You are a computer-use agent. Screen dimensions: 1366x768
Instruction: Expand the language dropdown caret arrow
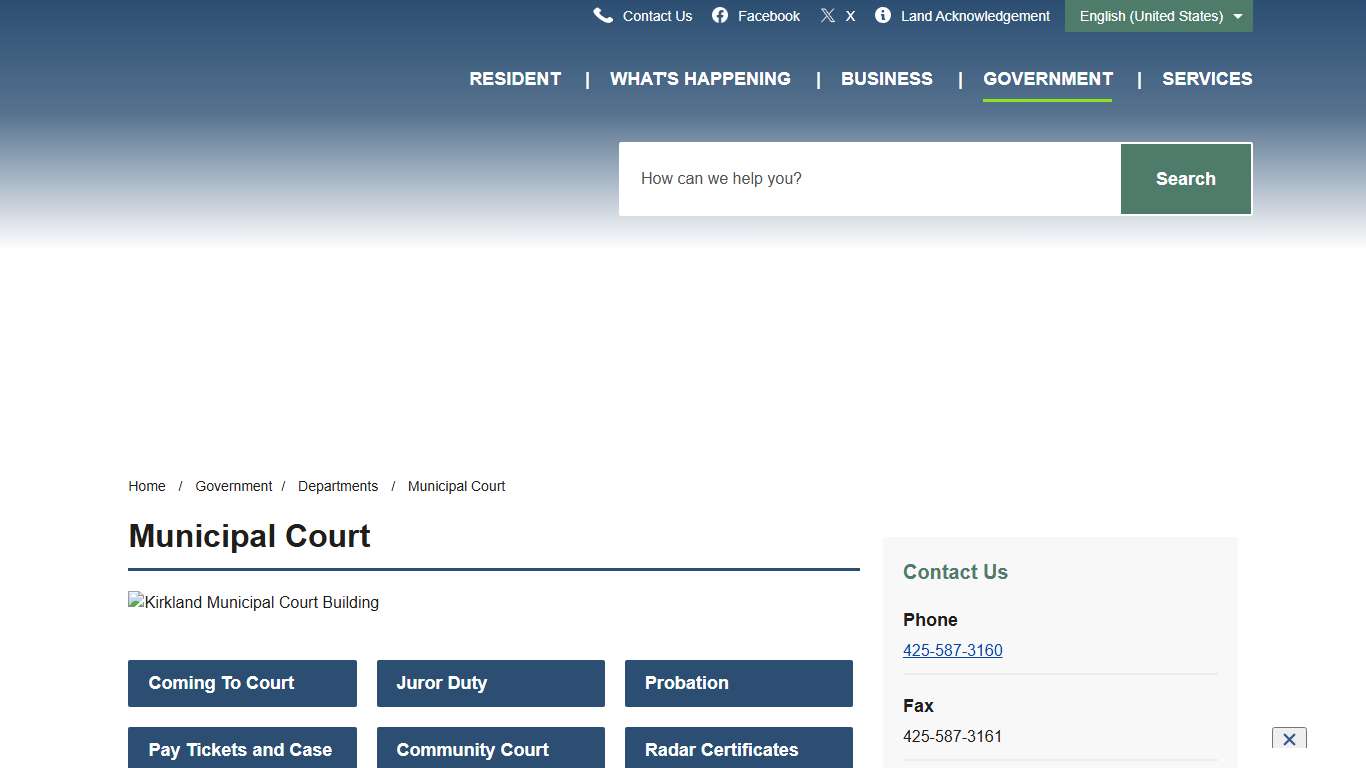click(x=1237, y=16)
